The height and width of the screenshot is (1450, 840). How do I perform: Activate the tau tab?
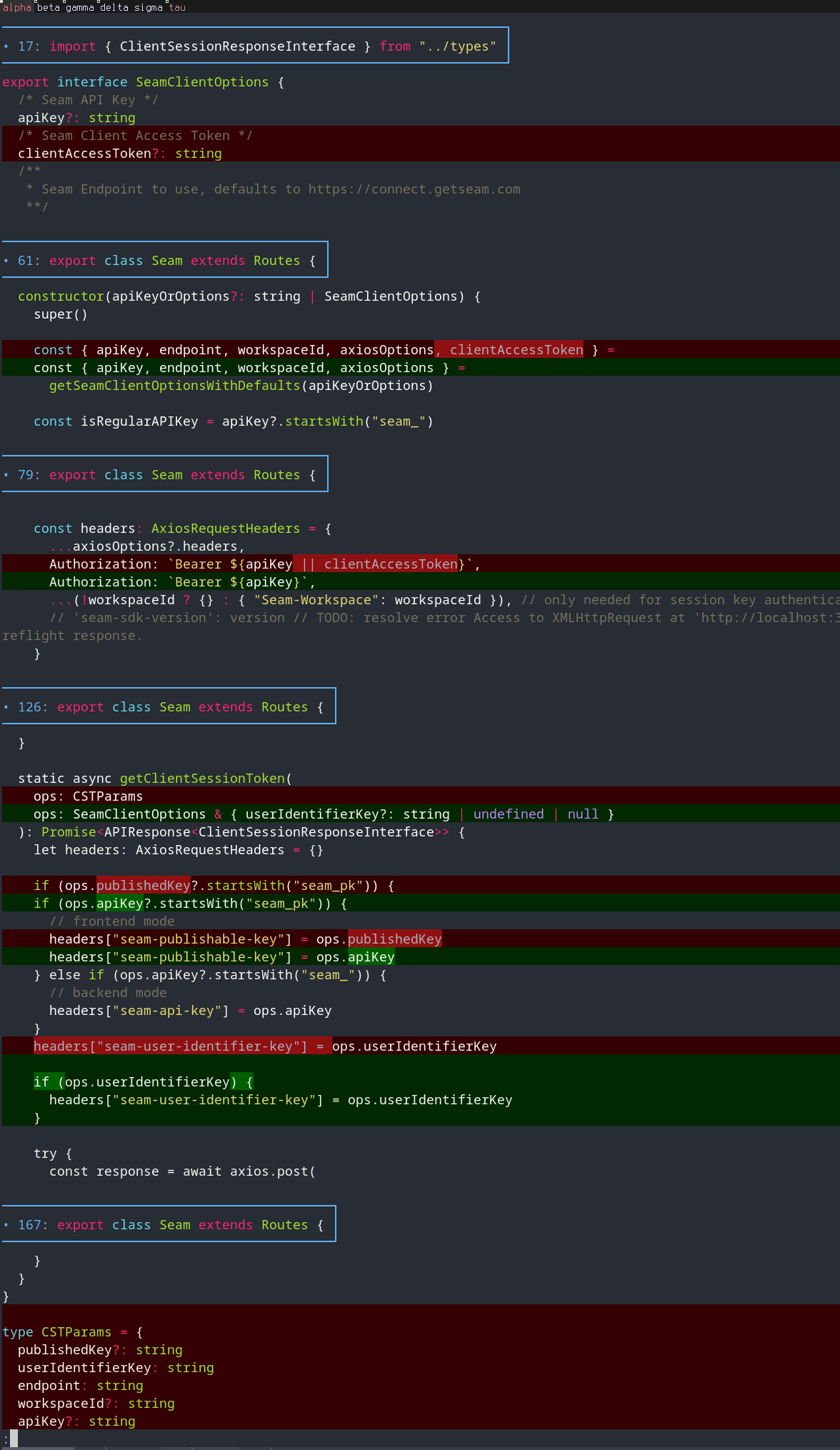pos(177,7)
